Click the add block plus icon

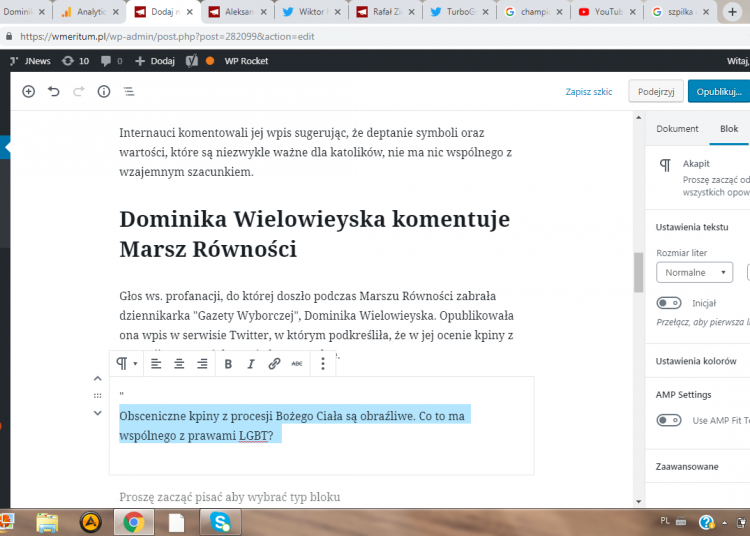point(28,91)
